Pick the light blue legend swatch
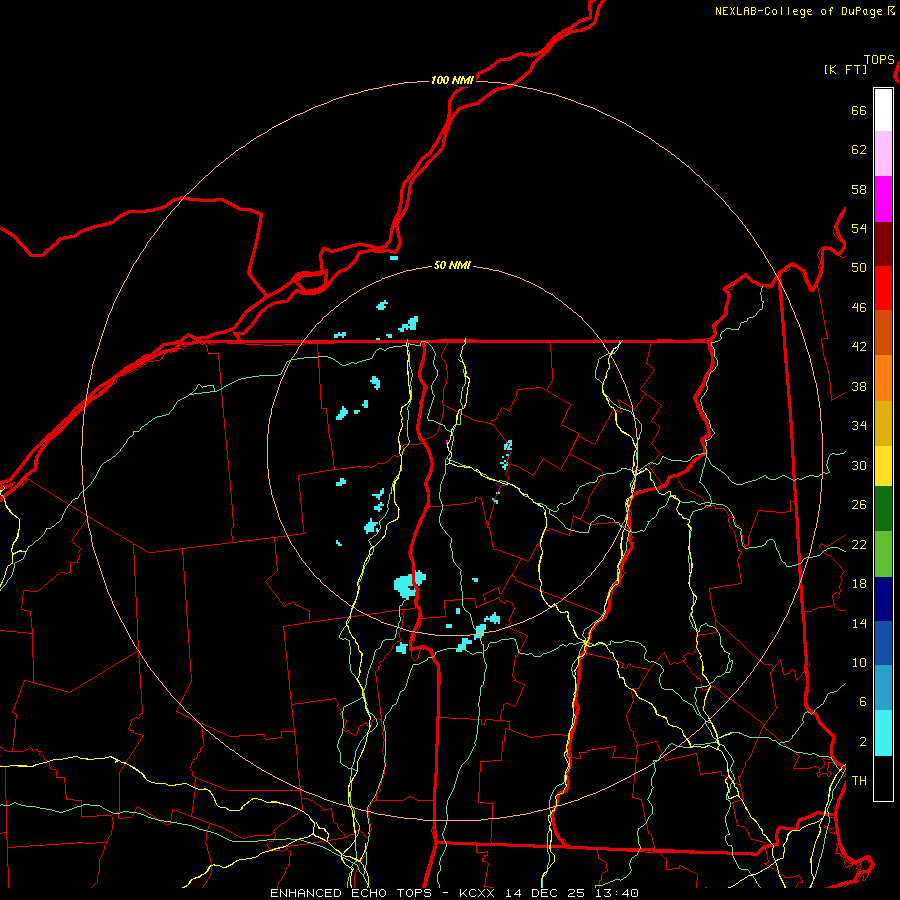 coord(883,687)
